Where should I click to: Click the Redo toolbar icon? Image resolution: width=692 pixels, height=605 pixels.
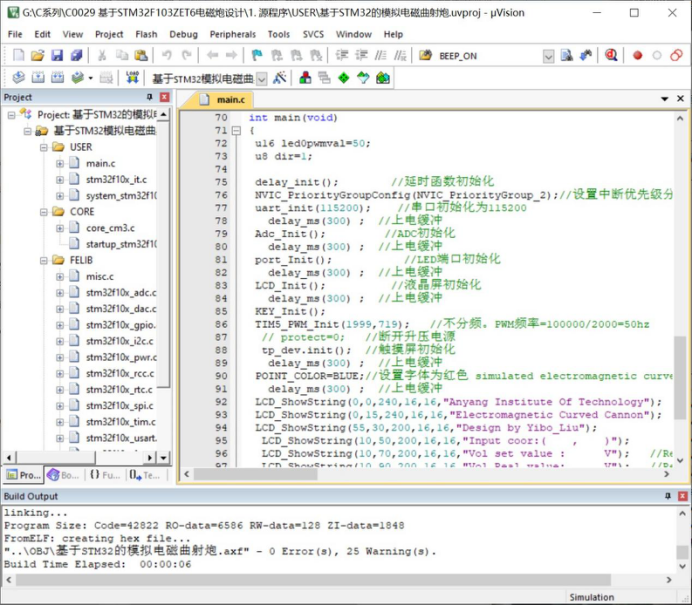point(186,55)
